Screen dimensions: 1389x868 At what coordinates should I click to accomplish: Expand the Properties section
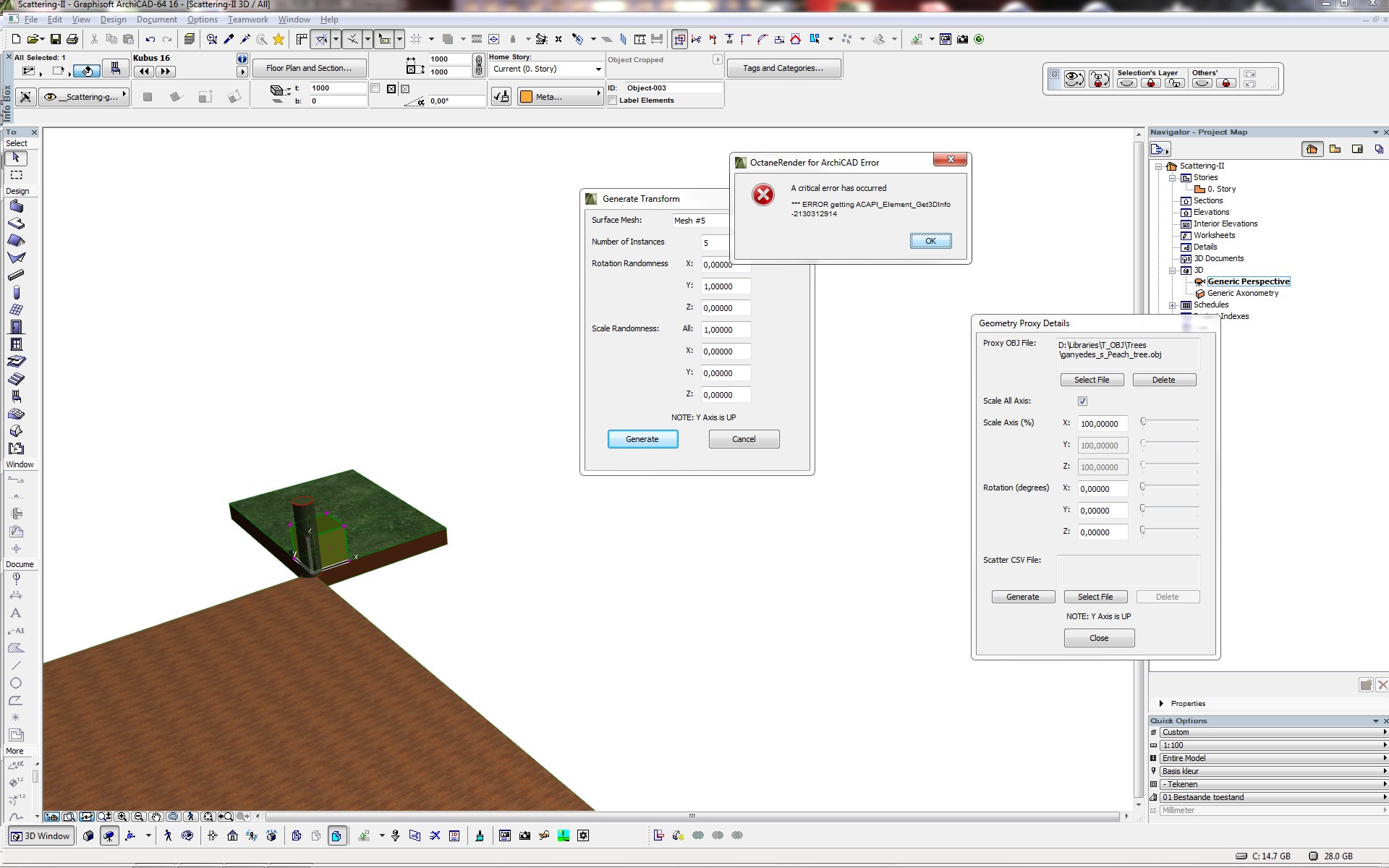click(x=1161, y=704)
